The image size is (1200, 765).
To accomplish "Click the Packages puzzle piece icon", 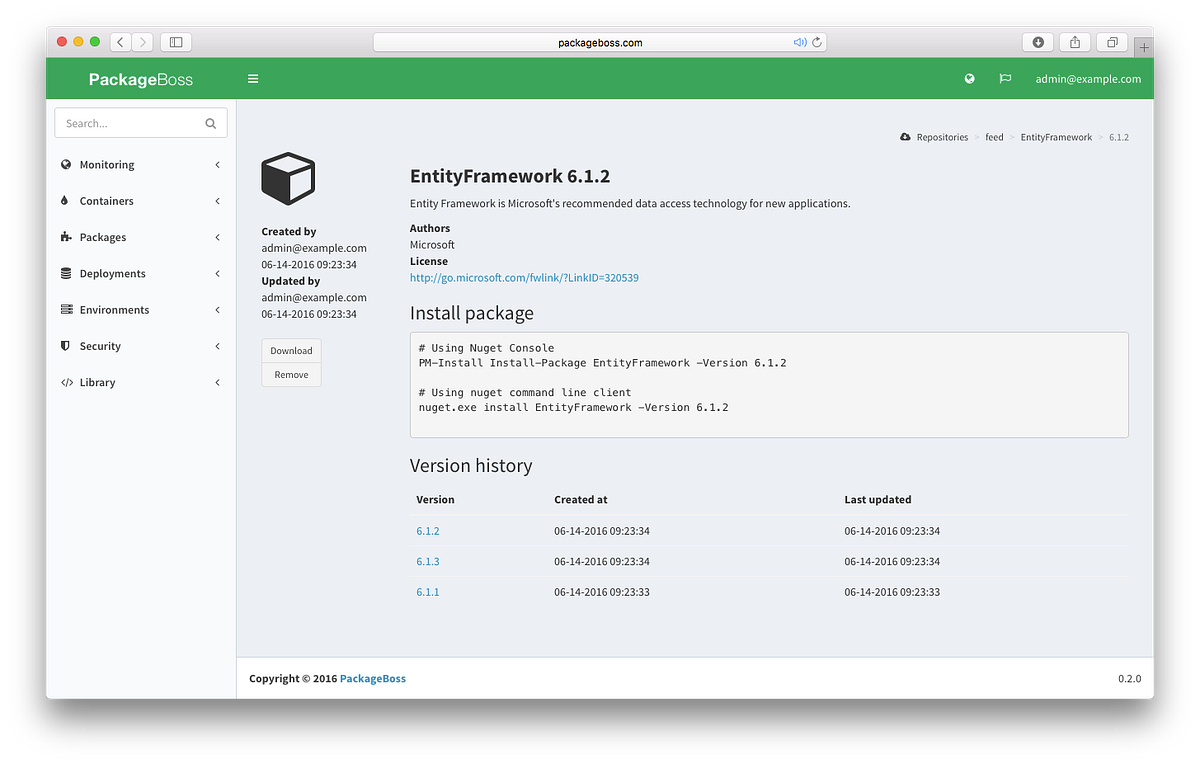I will (66, 237).
